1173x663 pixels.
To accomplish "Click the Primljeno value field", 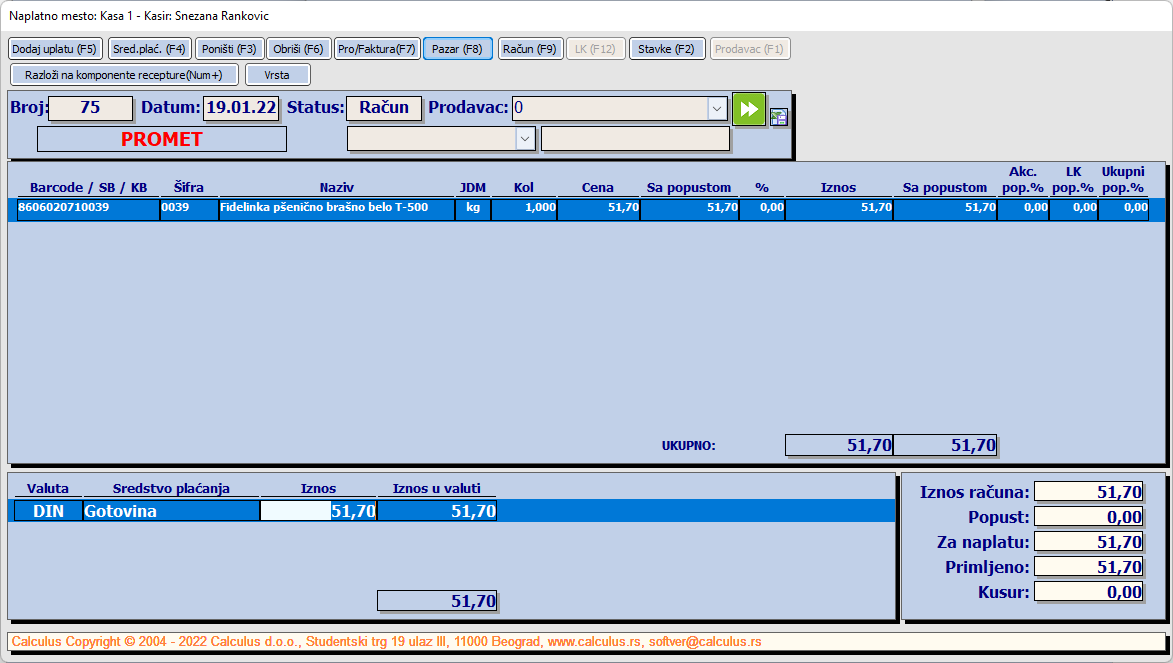I will pyautogui.click(x=1088, y=567).
